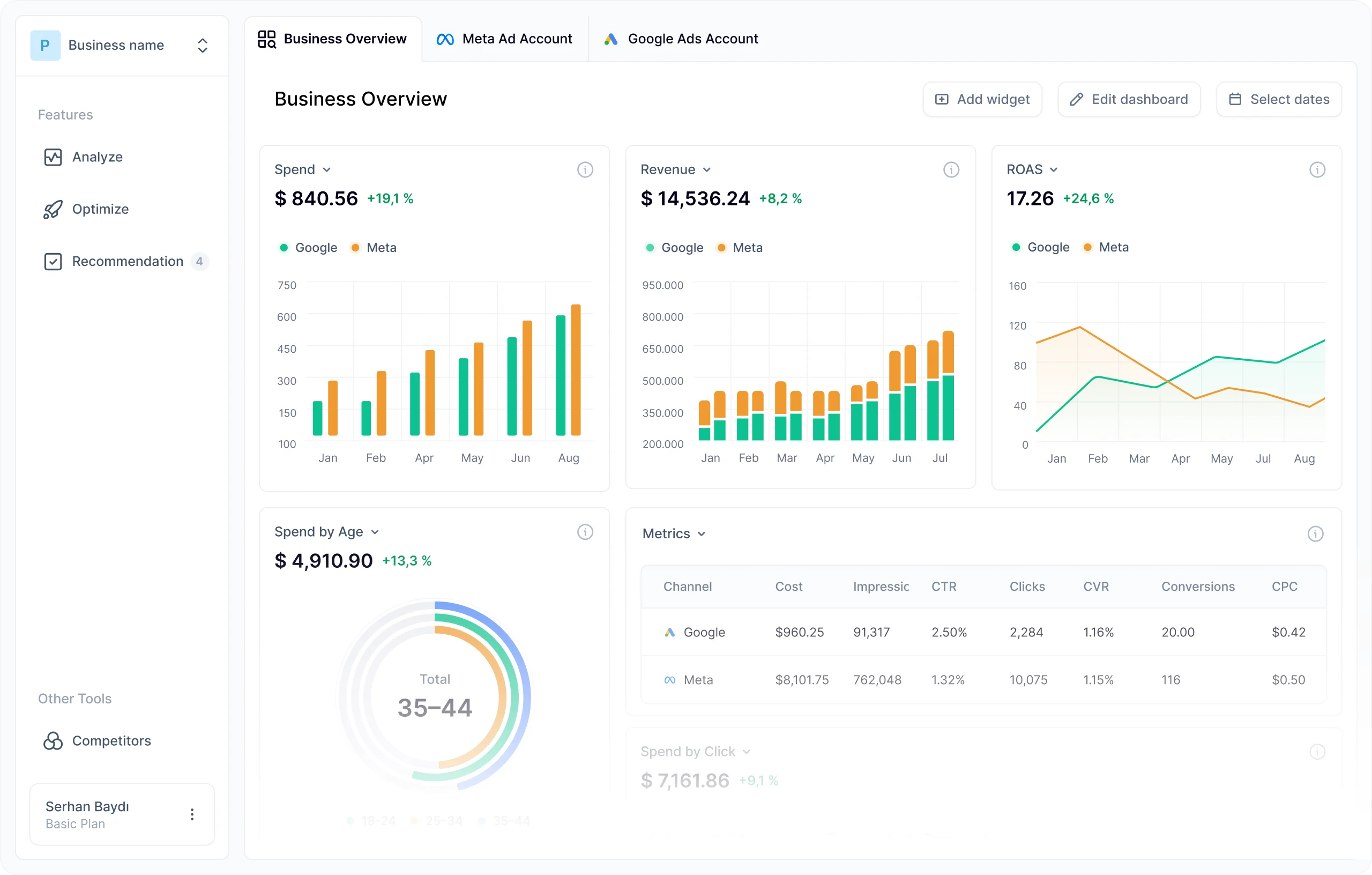Click the Add widget icon button

[940, 98]
